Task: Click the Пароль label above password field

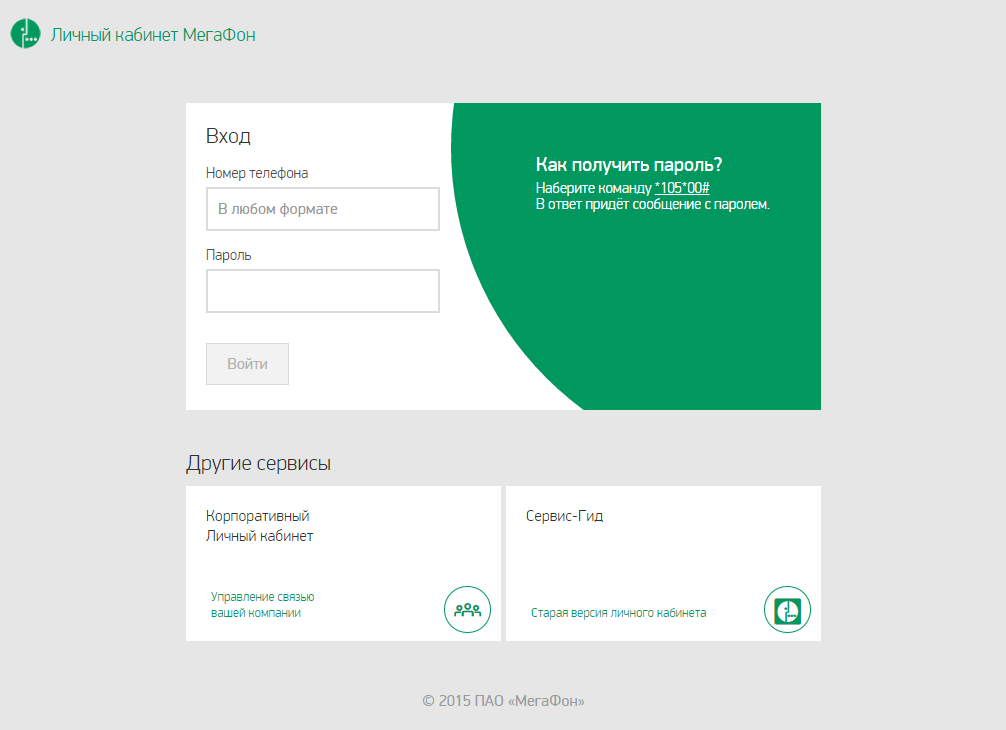Action: (228, 255)
